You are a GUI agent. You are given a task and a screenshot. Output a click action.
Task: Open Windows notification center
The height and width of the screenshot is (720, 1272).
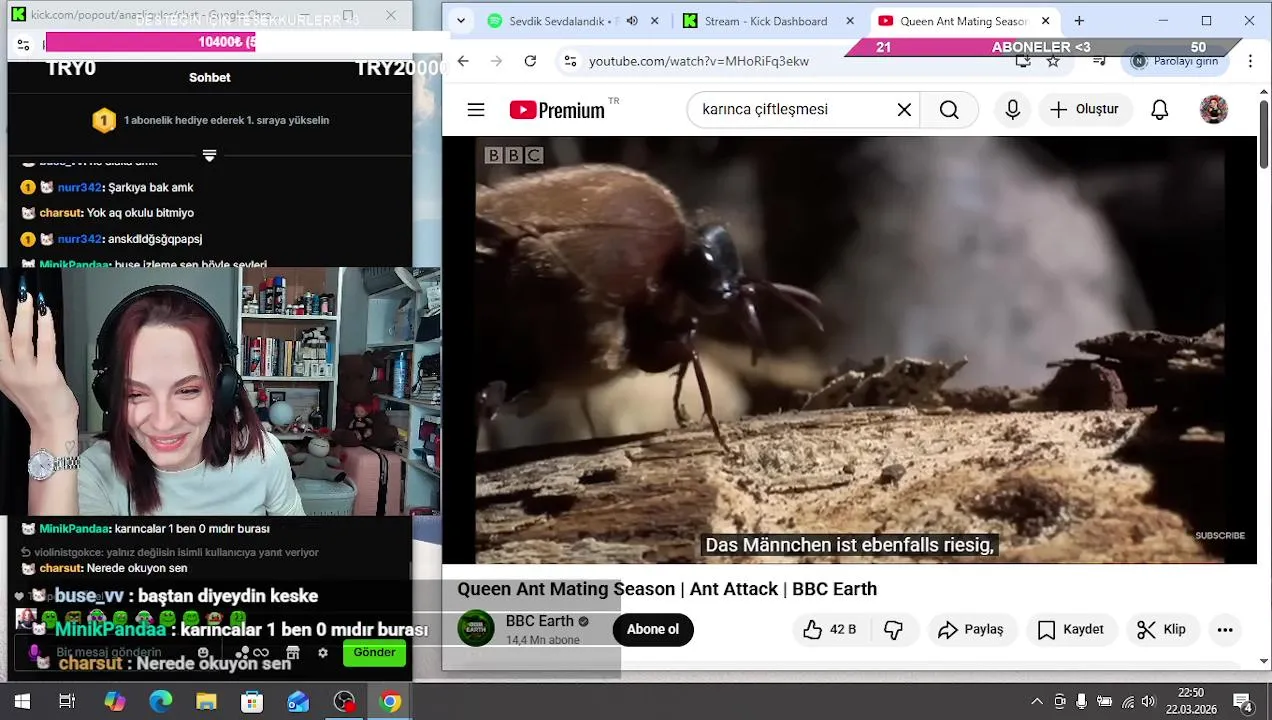click(1243, 702)
